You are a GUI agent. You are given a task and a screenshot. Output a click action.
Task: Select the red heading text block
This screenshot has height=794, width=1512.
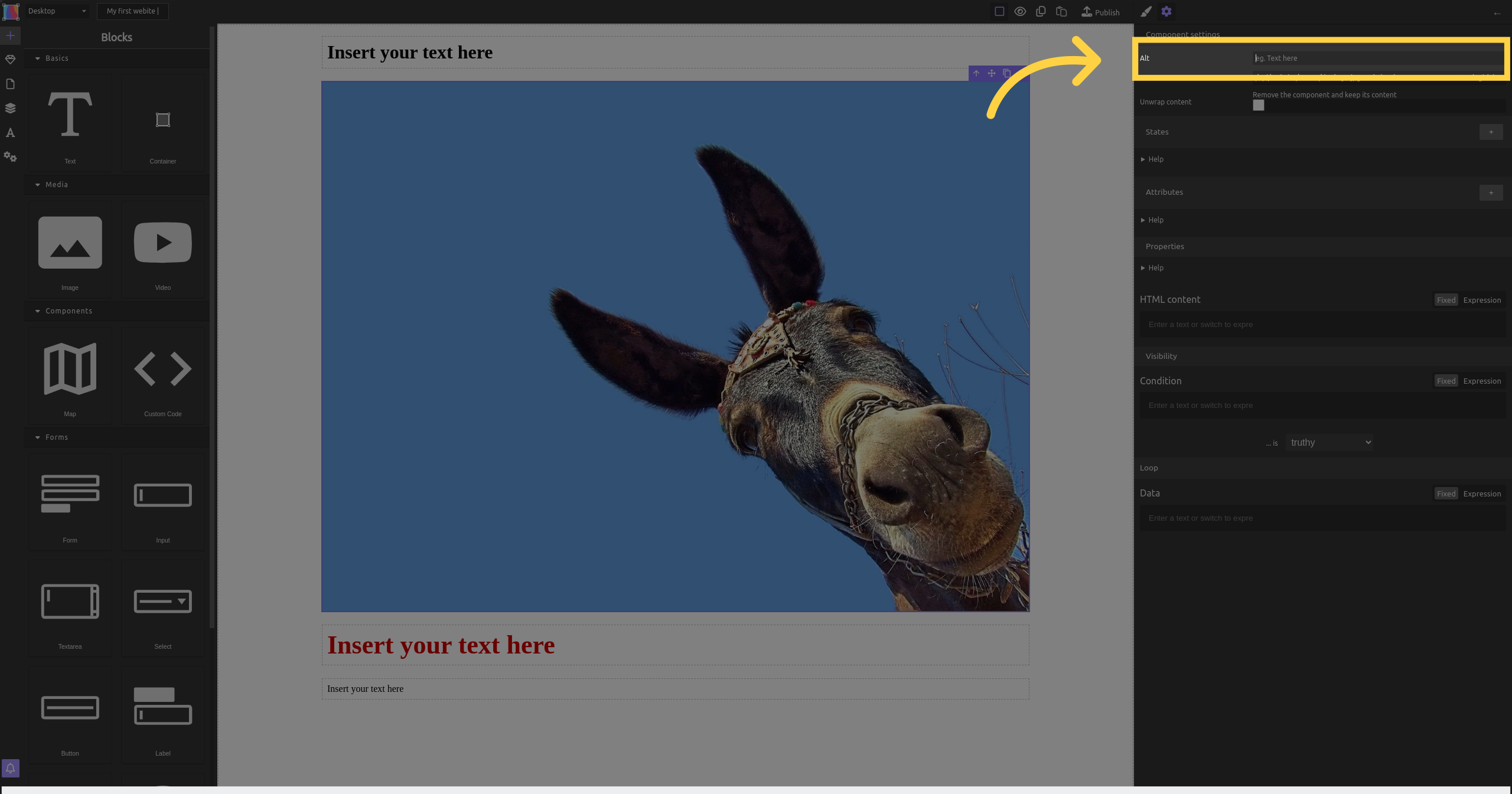[675, 645]
